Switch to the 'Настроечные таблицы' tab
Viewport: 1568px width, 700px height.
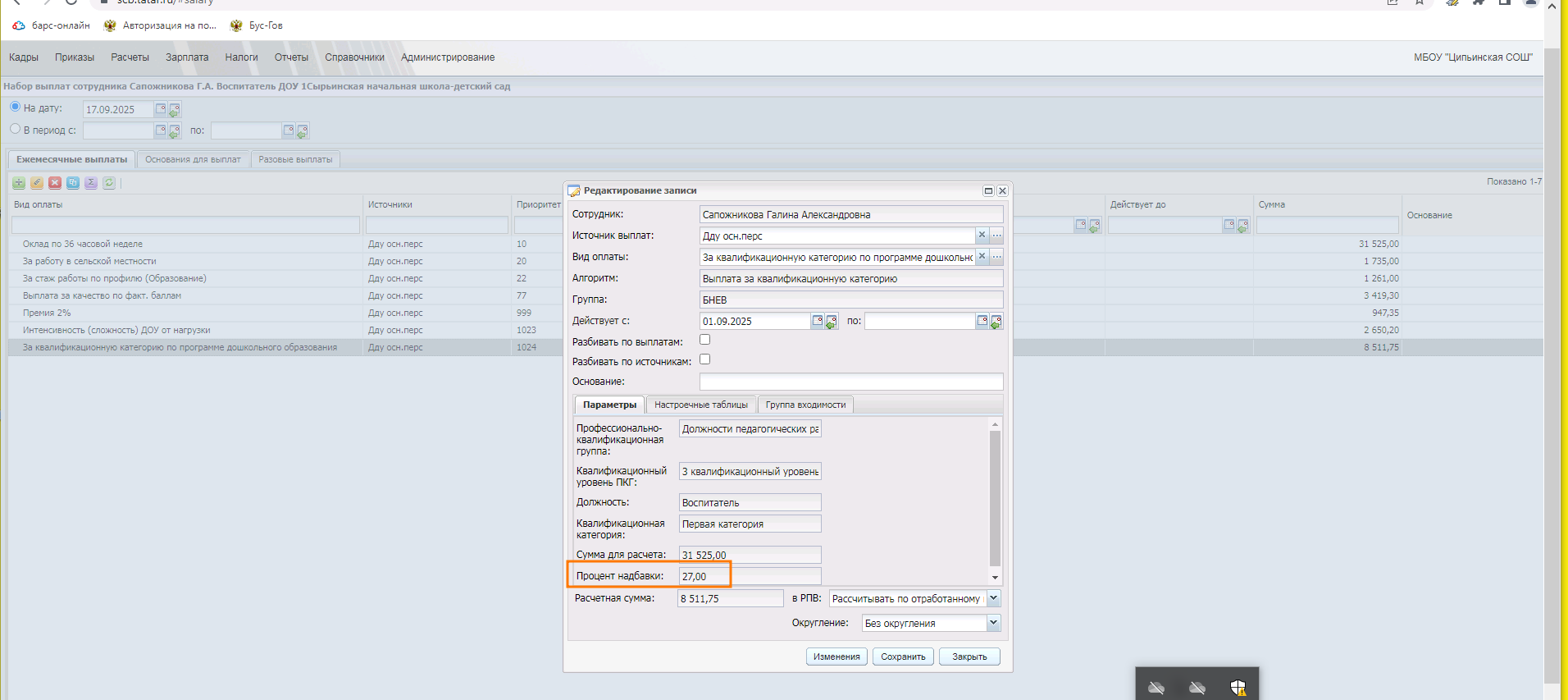pos(701,405)
